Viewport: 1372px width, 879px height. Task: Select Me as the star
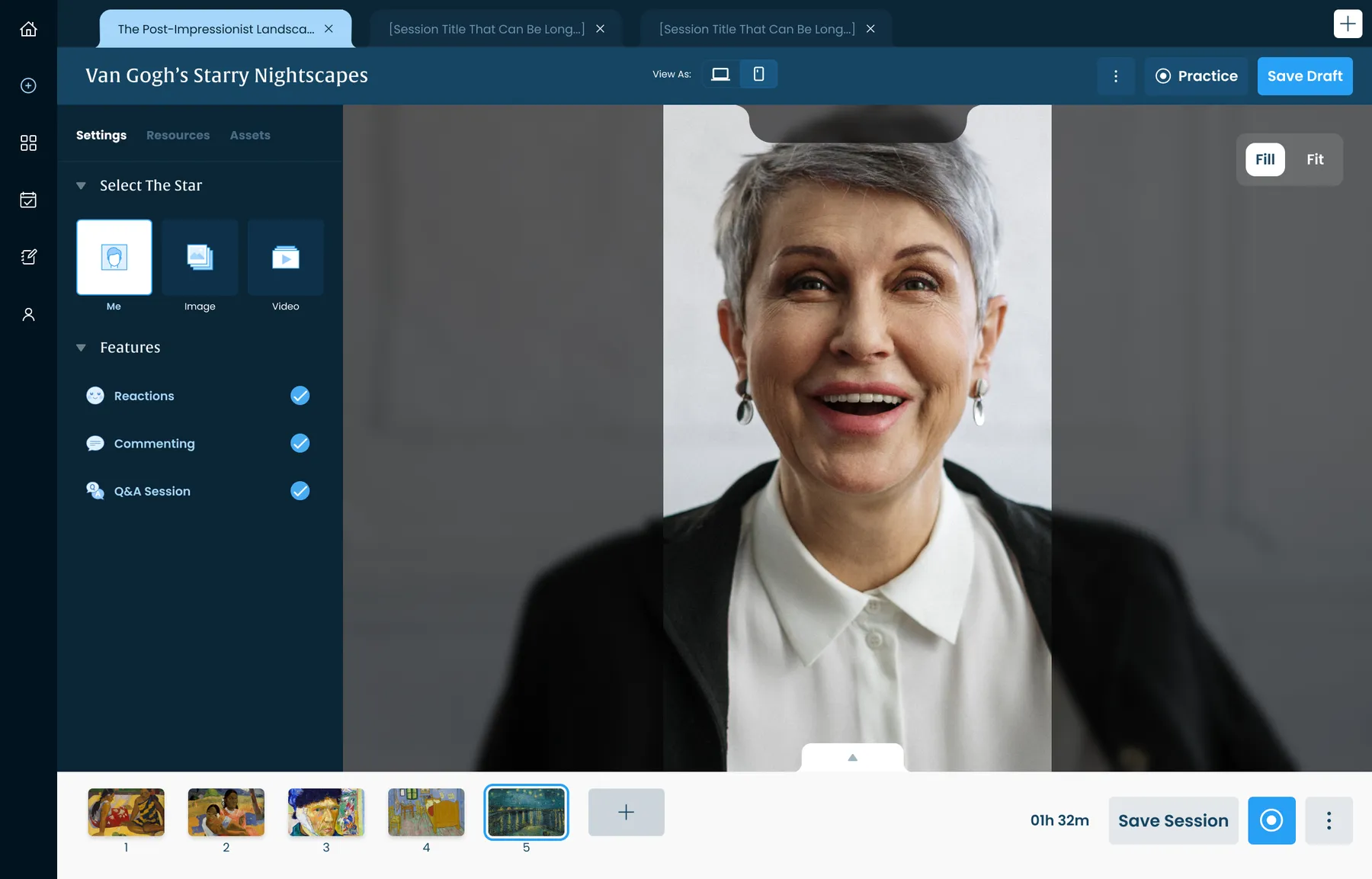click(x=114, y=257)
